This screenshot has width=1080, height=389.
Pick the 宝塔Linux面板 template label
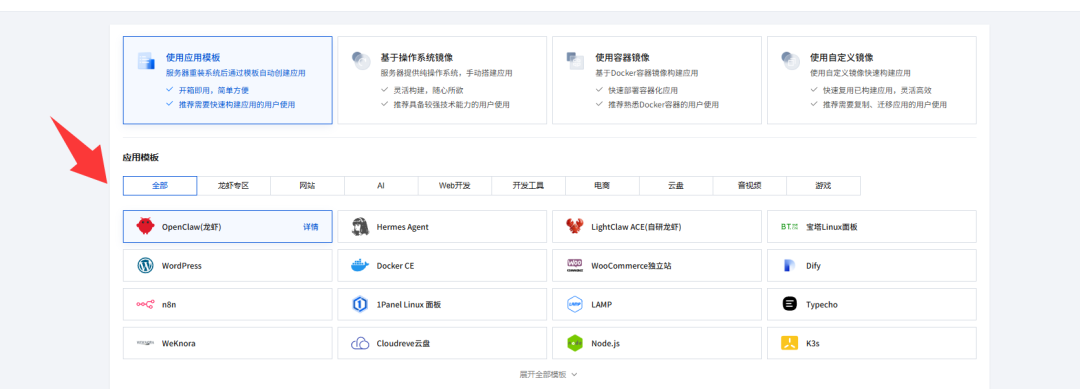832,227
